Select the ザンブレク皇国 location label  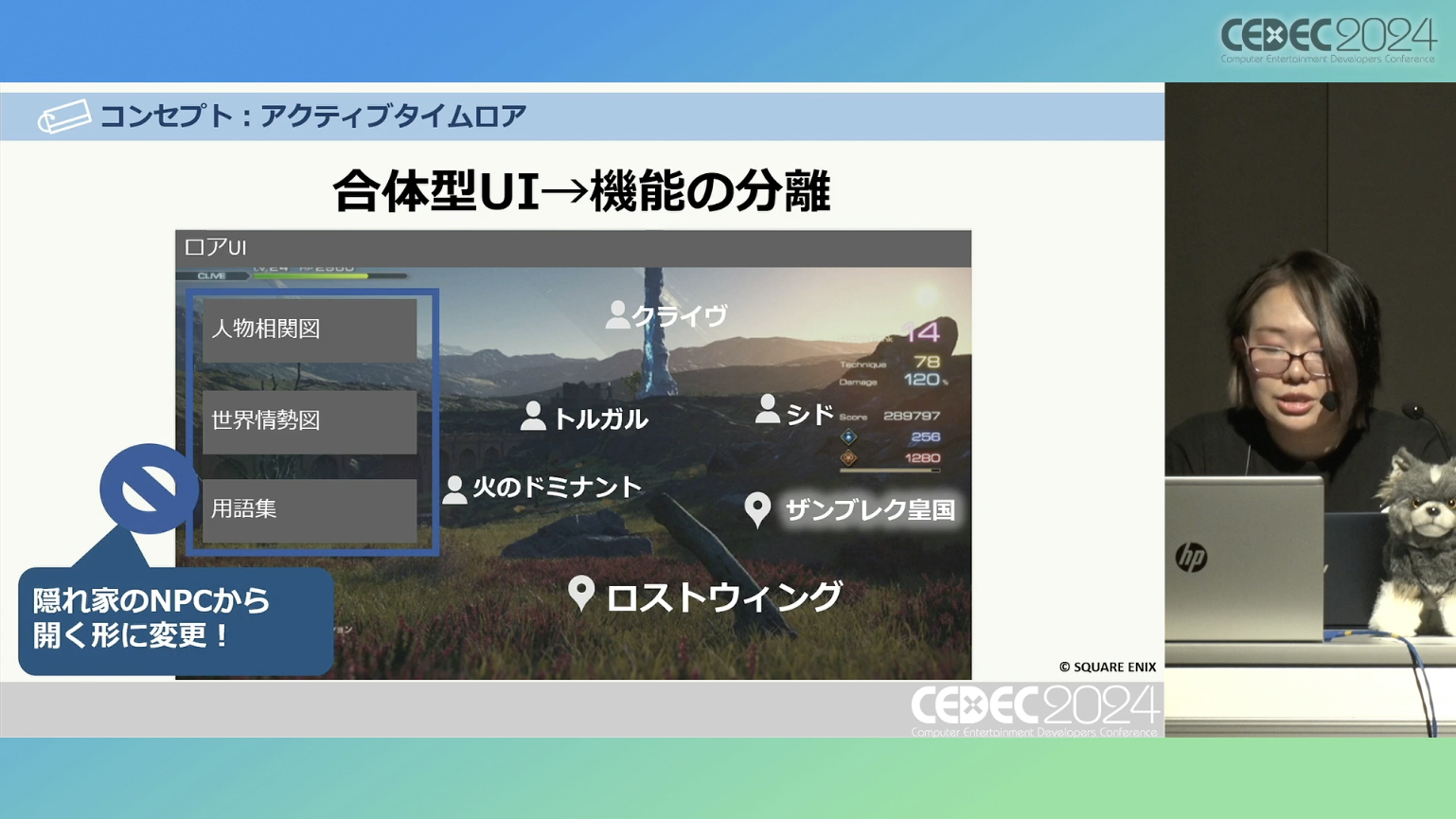[x=870, y=510]
